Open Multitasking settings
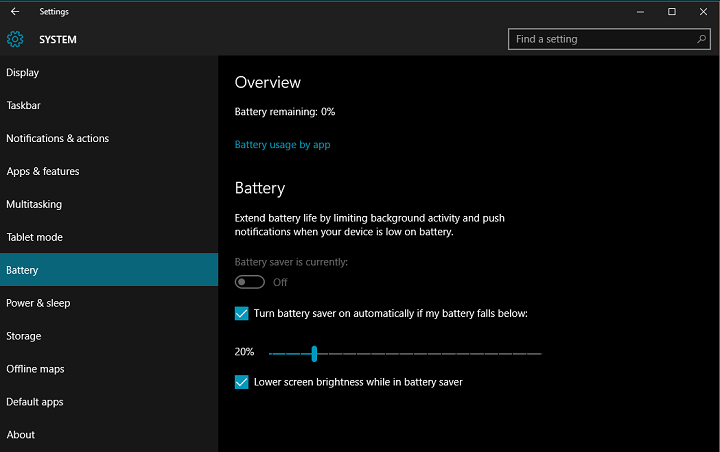The width and height of the screenshot is (720, 452). click(109, 204)
